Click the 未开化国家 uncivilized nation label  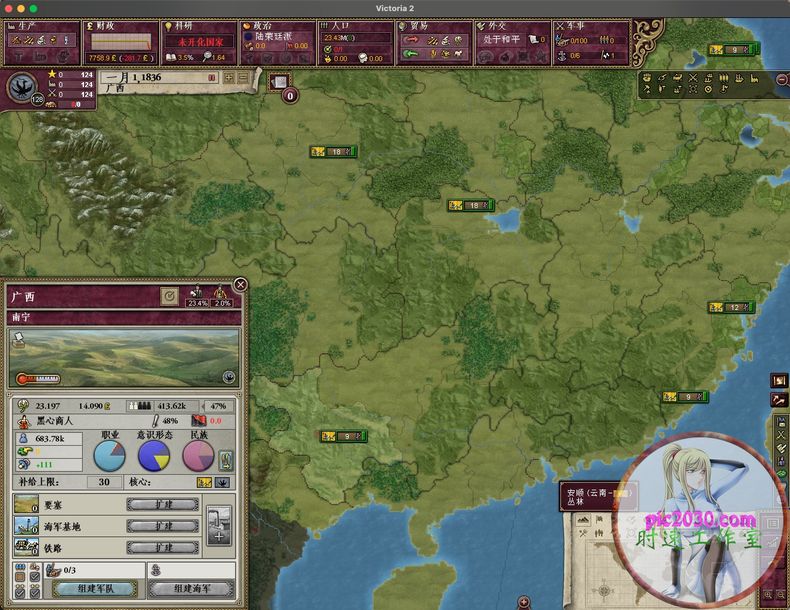200,42
